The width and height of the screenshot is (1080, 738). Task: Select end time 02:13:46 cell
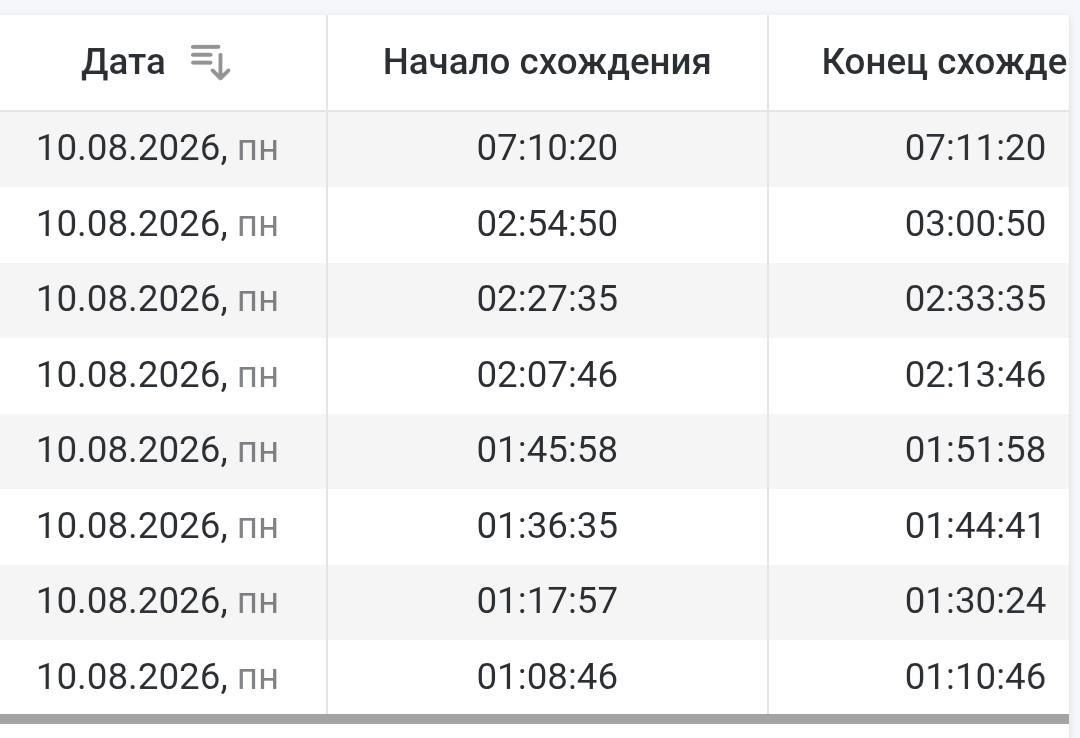point(975,375)
